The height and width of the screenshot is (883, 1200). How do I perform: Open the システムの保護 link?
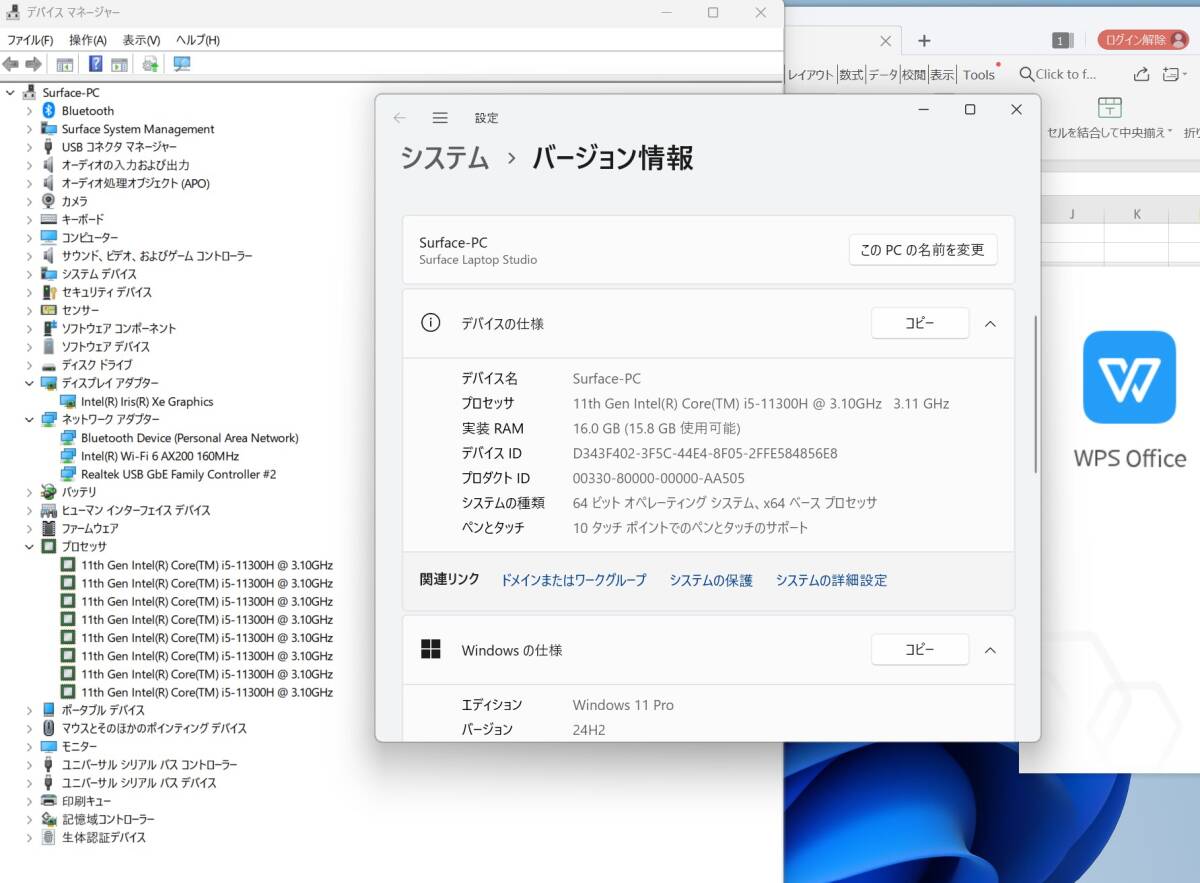[x=711, y=580]
